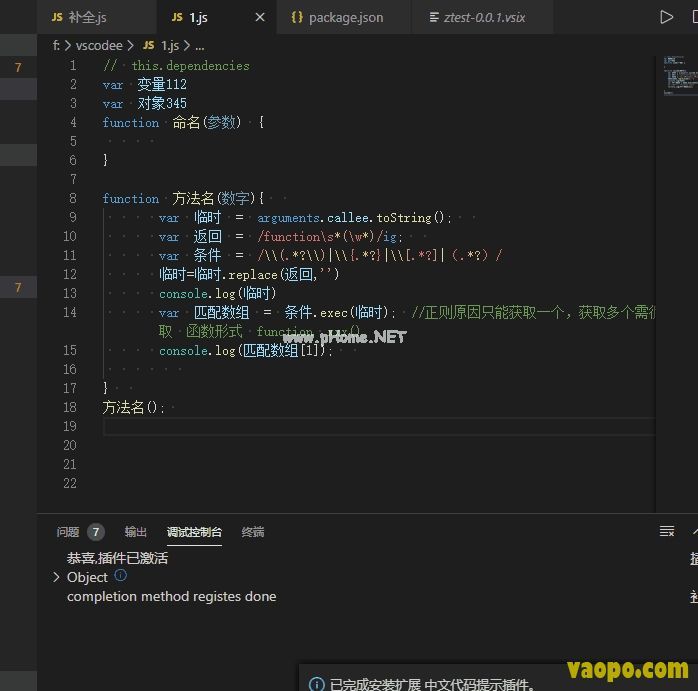The image size is (698, 691).
Task: Click the braces icon of package.json tab
Action: coord(297,17)
